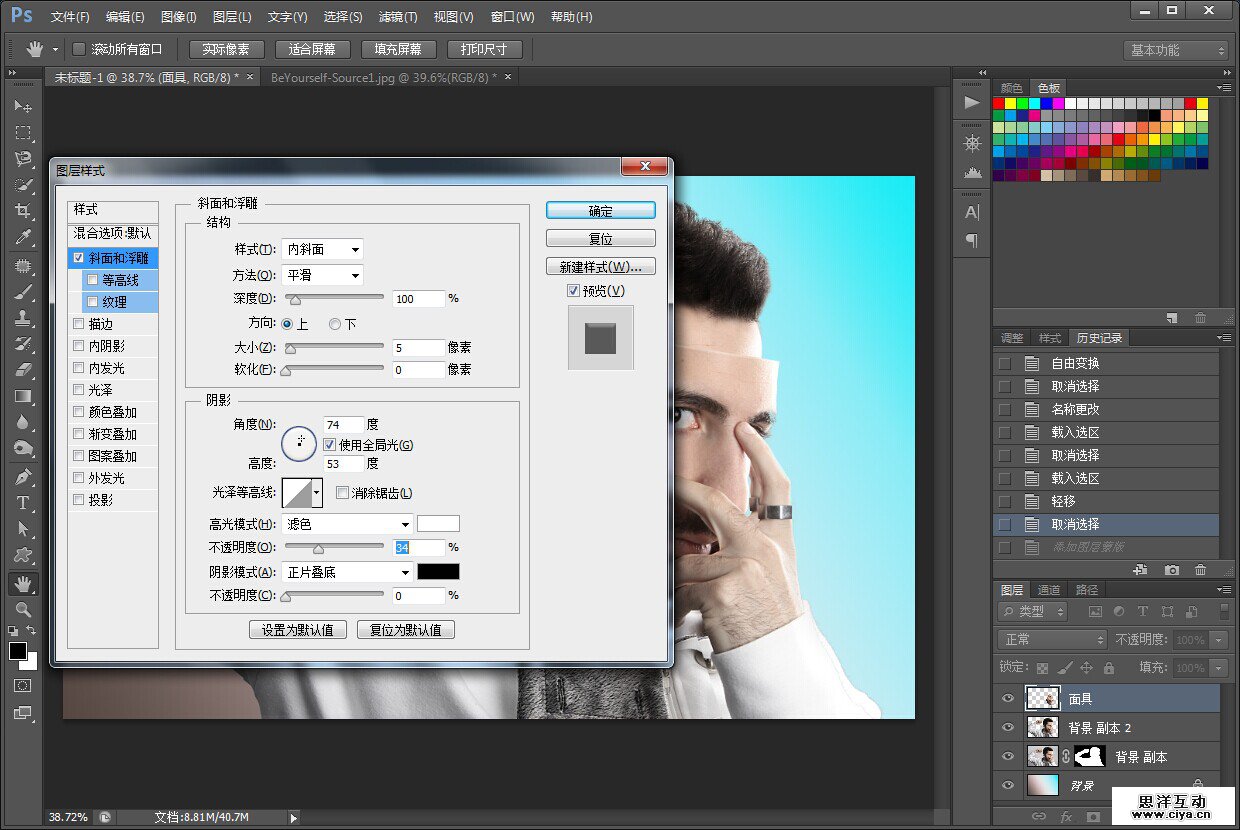
Task: Expand the 基本功能 workspace dropdown
Action: 1177,50
